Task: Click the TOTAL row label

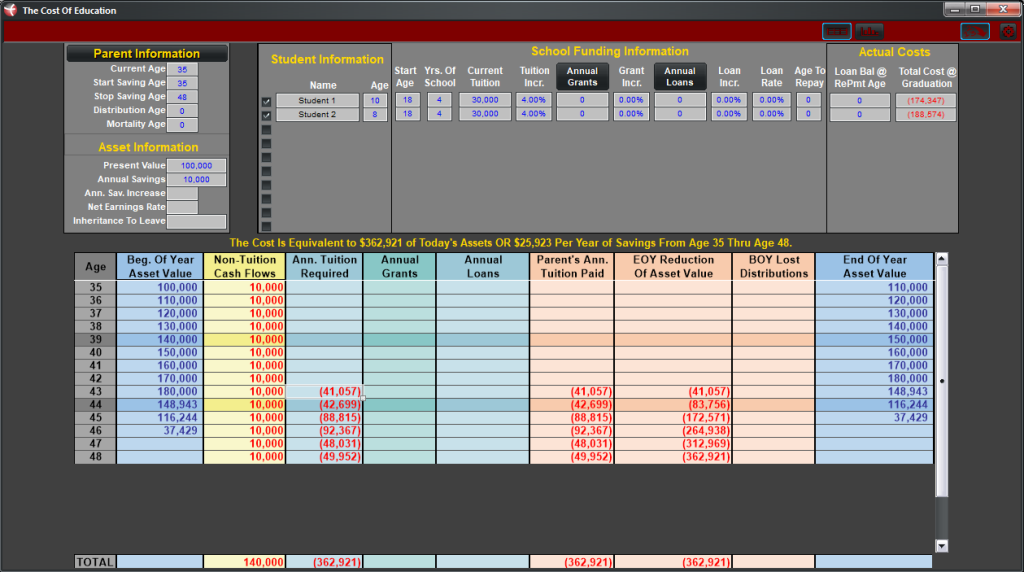Action: pyautogui.click(x=95, y=562)
